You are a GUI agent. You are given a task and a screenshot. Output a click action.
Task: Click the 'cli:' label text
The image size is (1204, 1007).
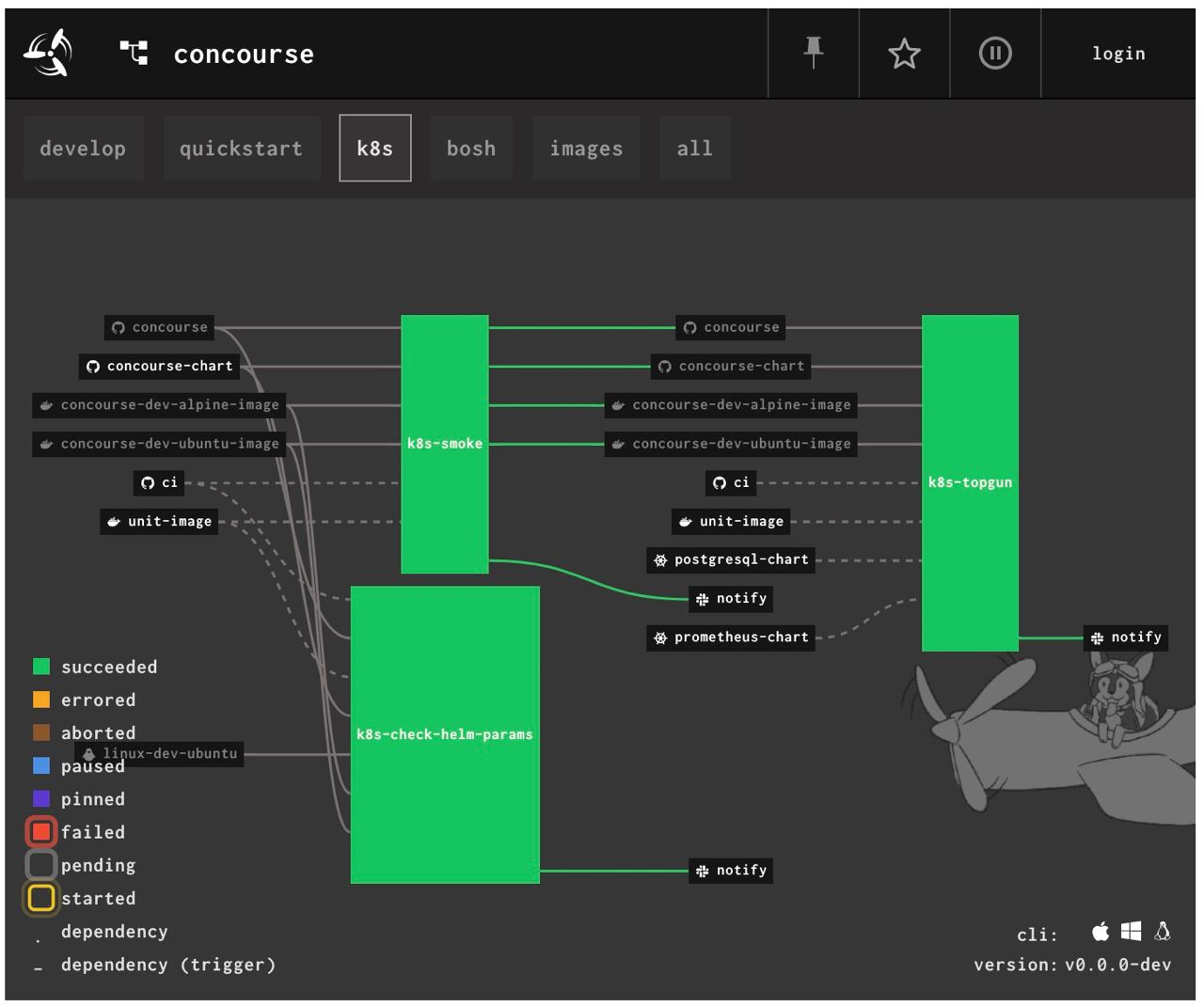pyautogui.click(x=1038, y=935)
